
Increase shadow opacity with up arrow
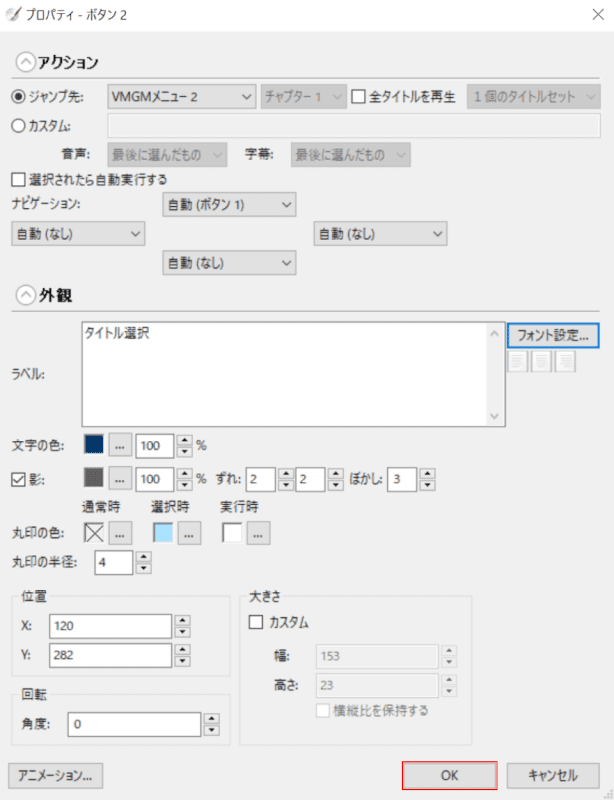pyautogui.click(x=184, y=473)
